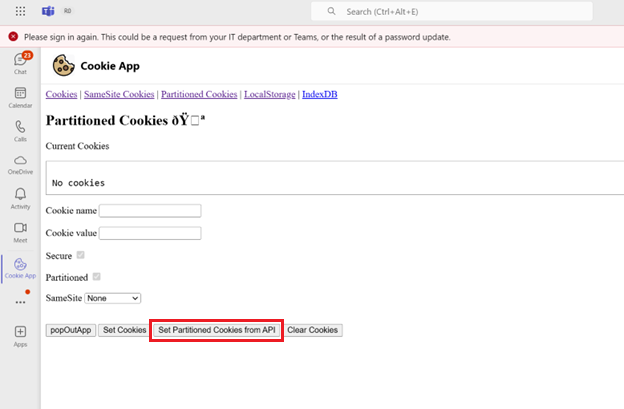
Task: Focus the Cookie name field
Action: click(x=150, y=210)
